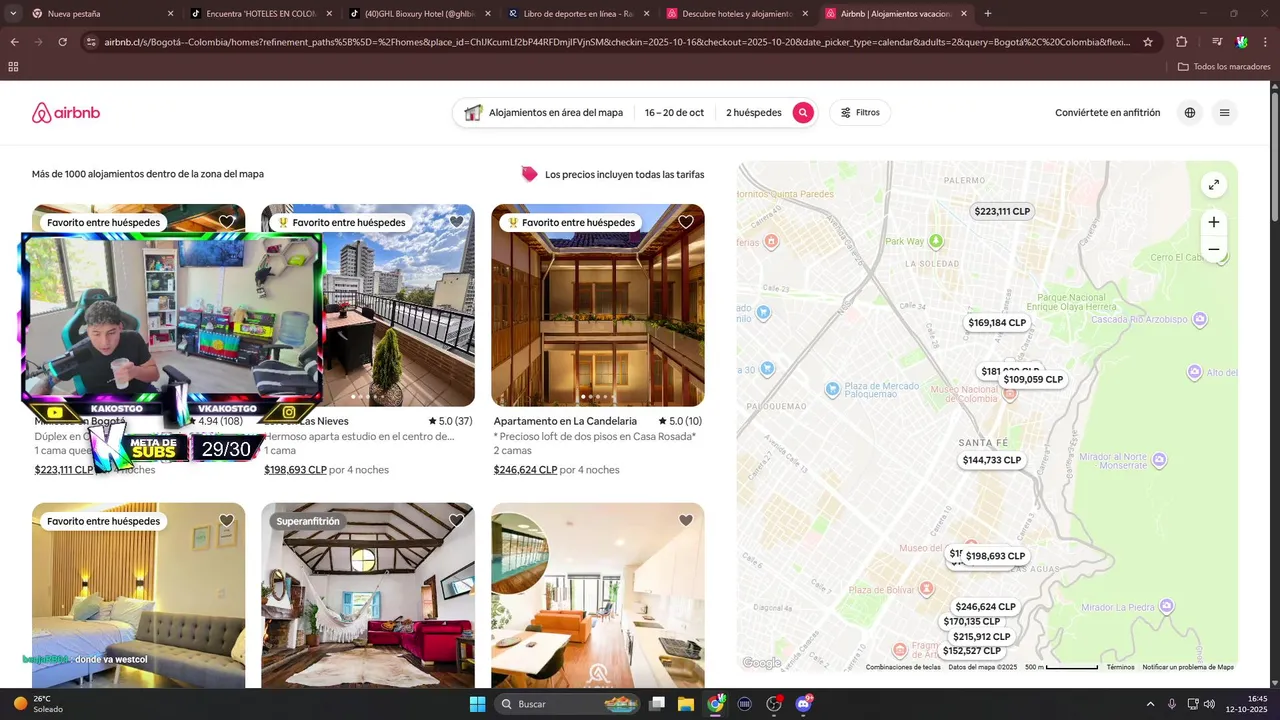The height and width of the screenshot is (720, 1280).
Task: Click the red search magnifier button
Action: [803, 113]
